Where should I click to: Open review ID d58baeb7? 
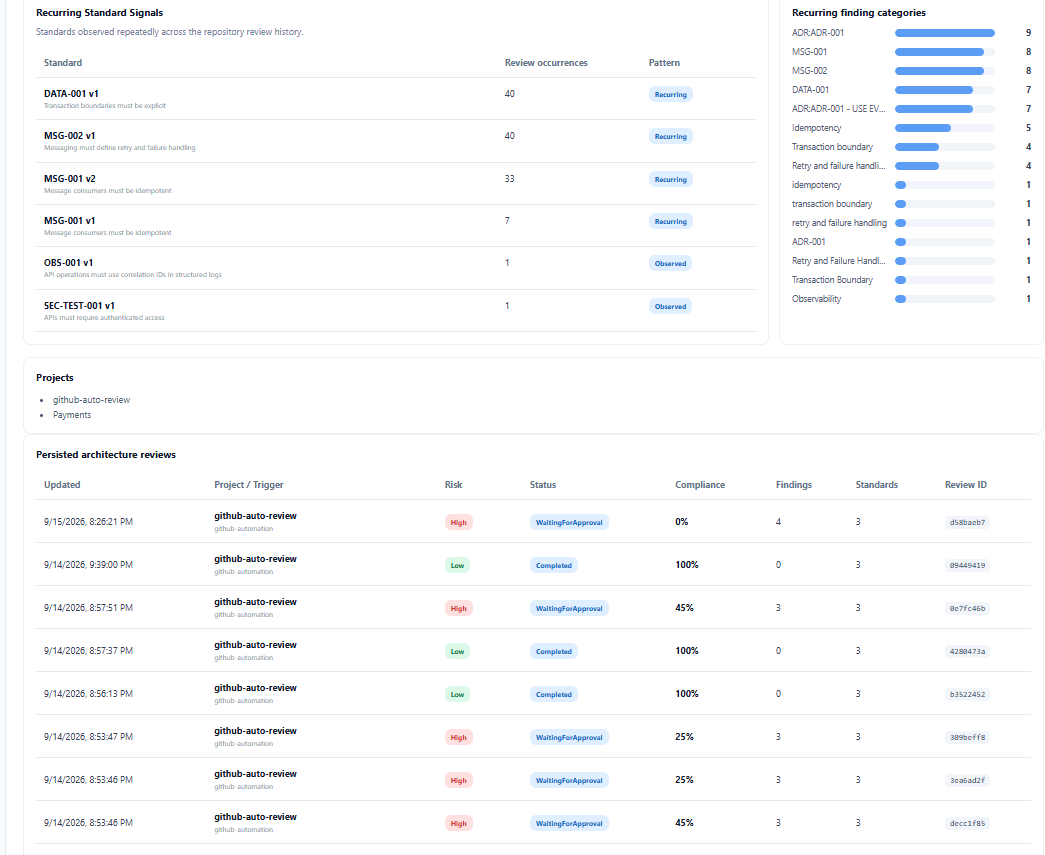click(x=967, y=522)
